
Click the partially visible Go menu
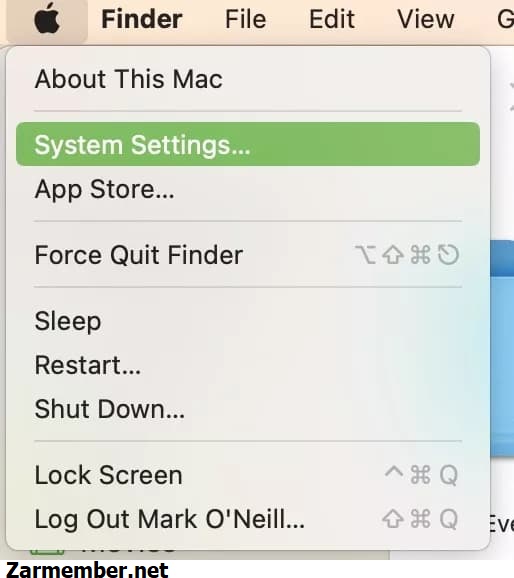(x=505, y=19)
